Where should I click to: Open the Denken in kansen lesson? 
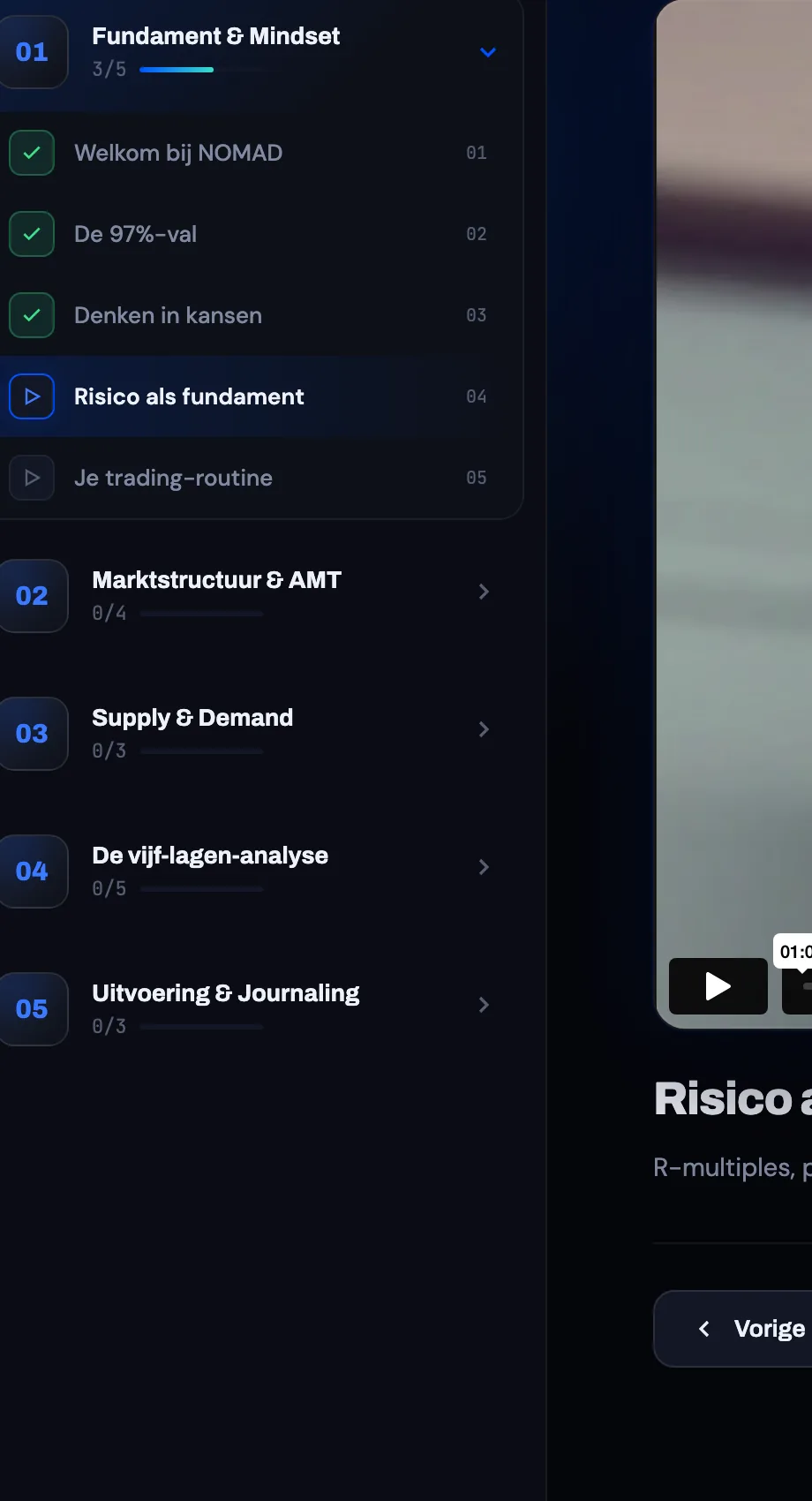coord(261,315)
